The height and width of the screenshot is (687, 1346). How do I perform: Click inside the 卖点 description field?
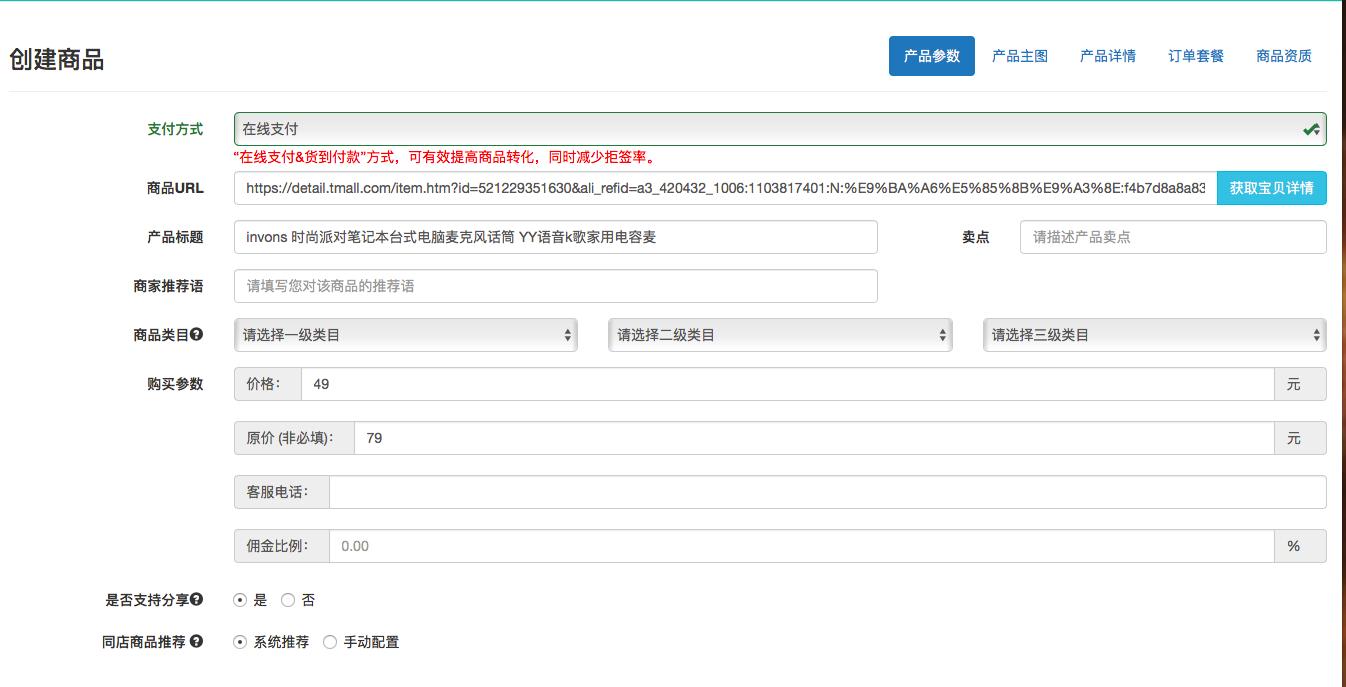pyautogui.click(x=1173, y=237)
